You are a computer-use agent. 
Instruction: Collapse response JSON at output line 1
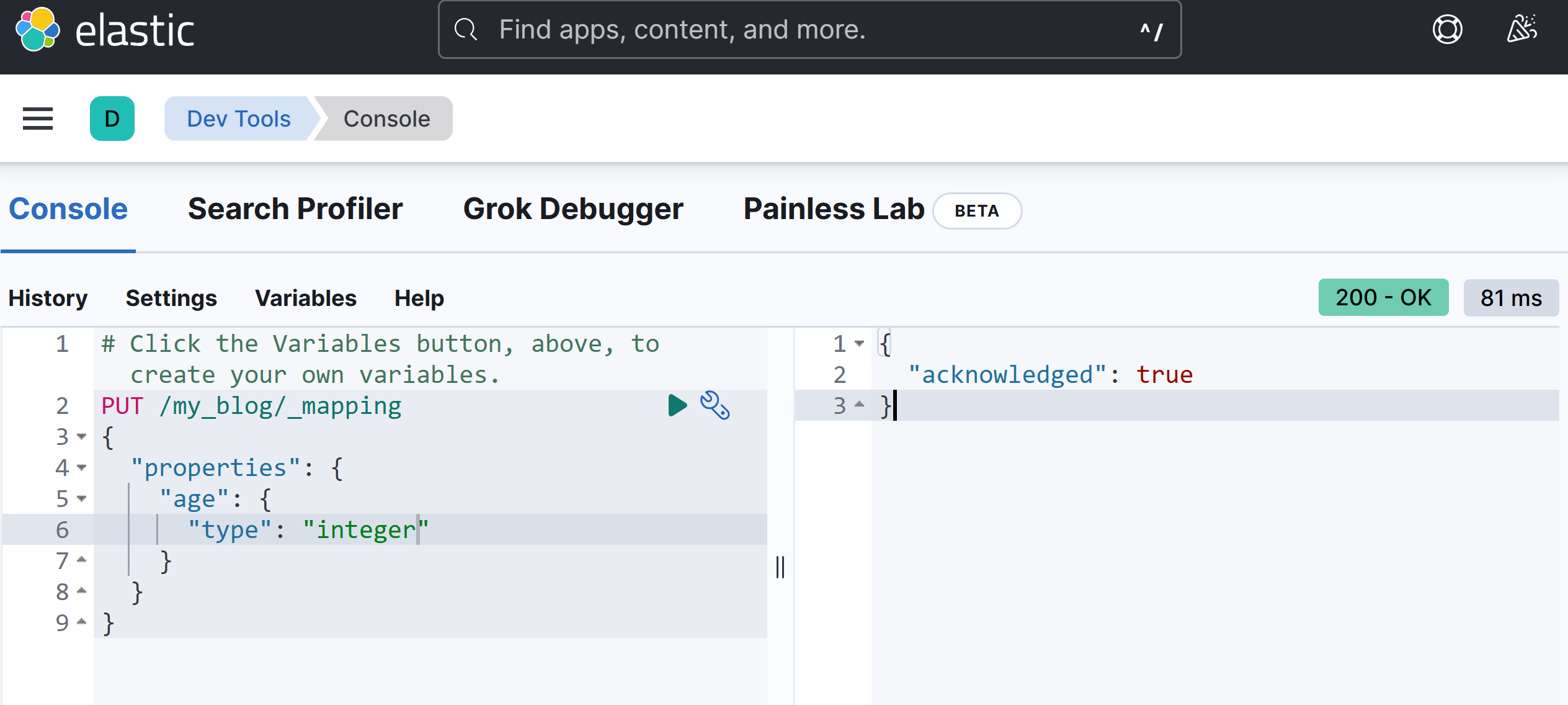860,343
